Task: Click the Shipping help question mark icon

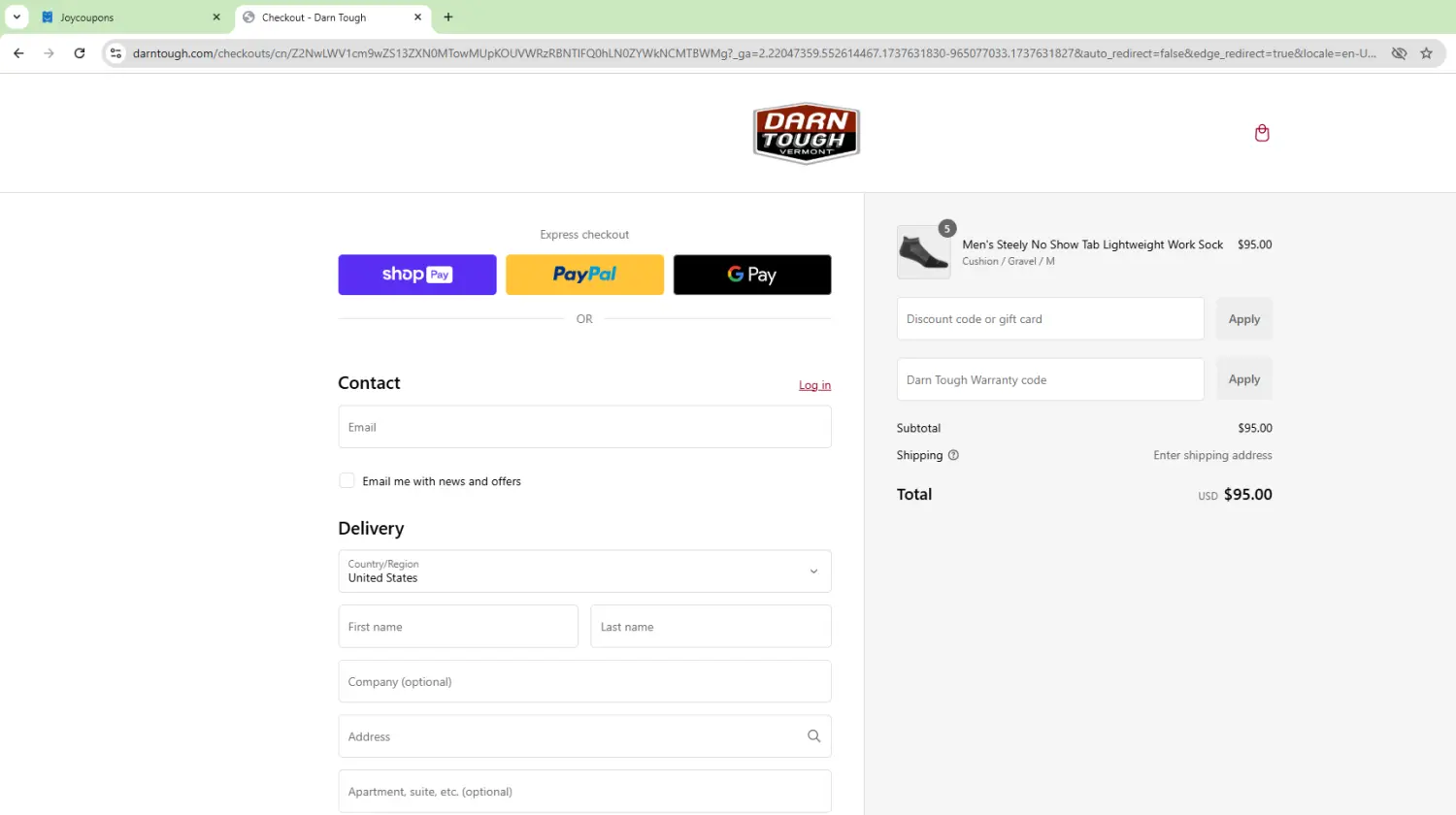Action: (953, 455)
